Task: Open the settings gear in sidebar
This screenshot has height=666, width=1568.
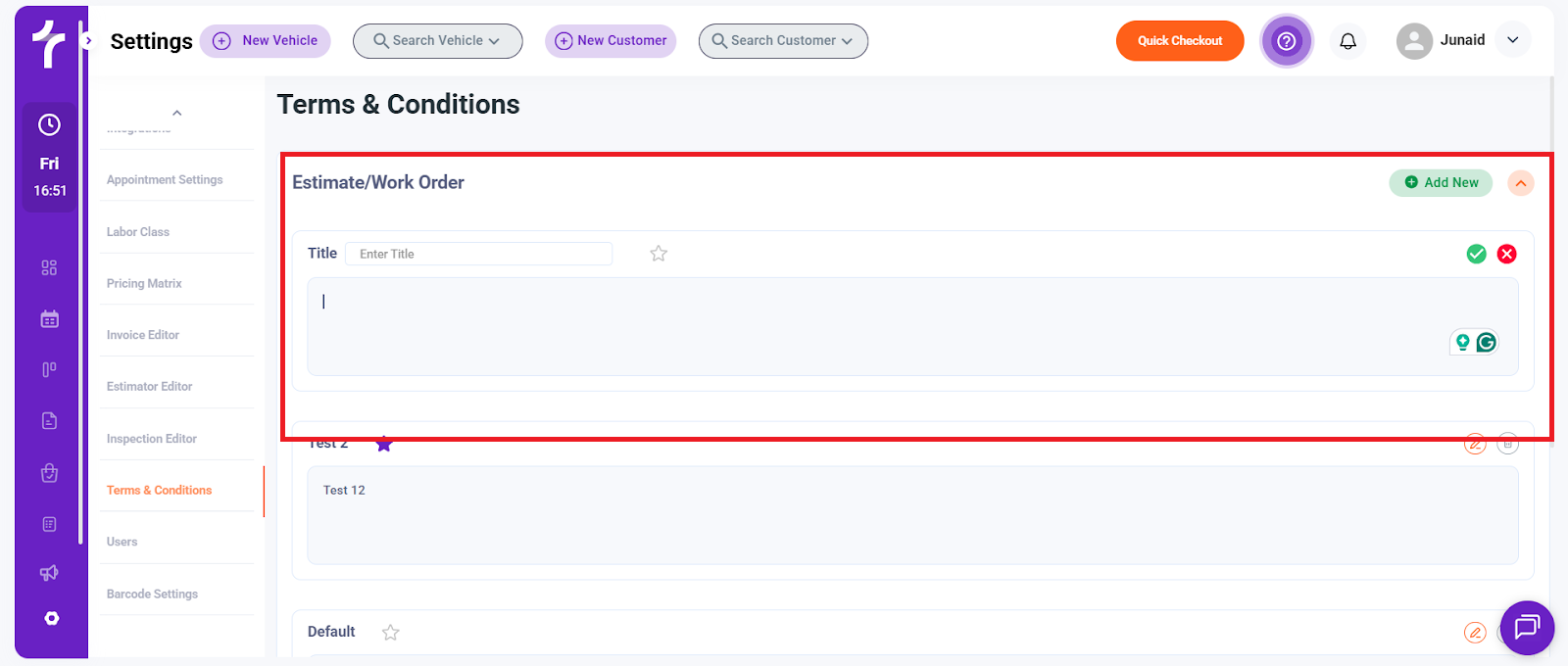Action: coord(51,618)
